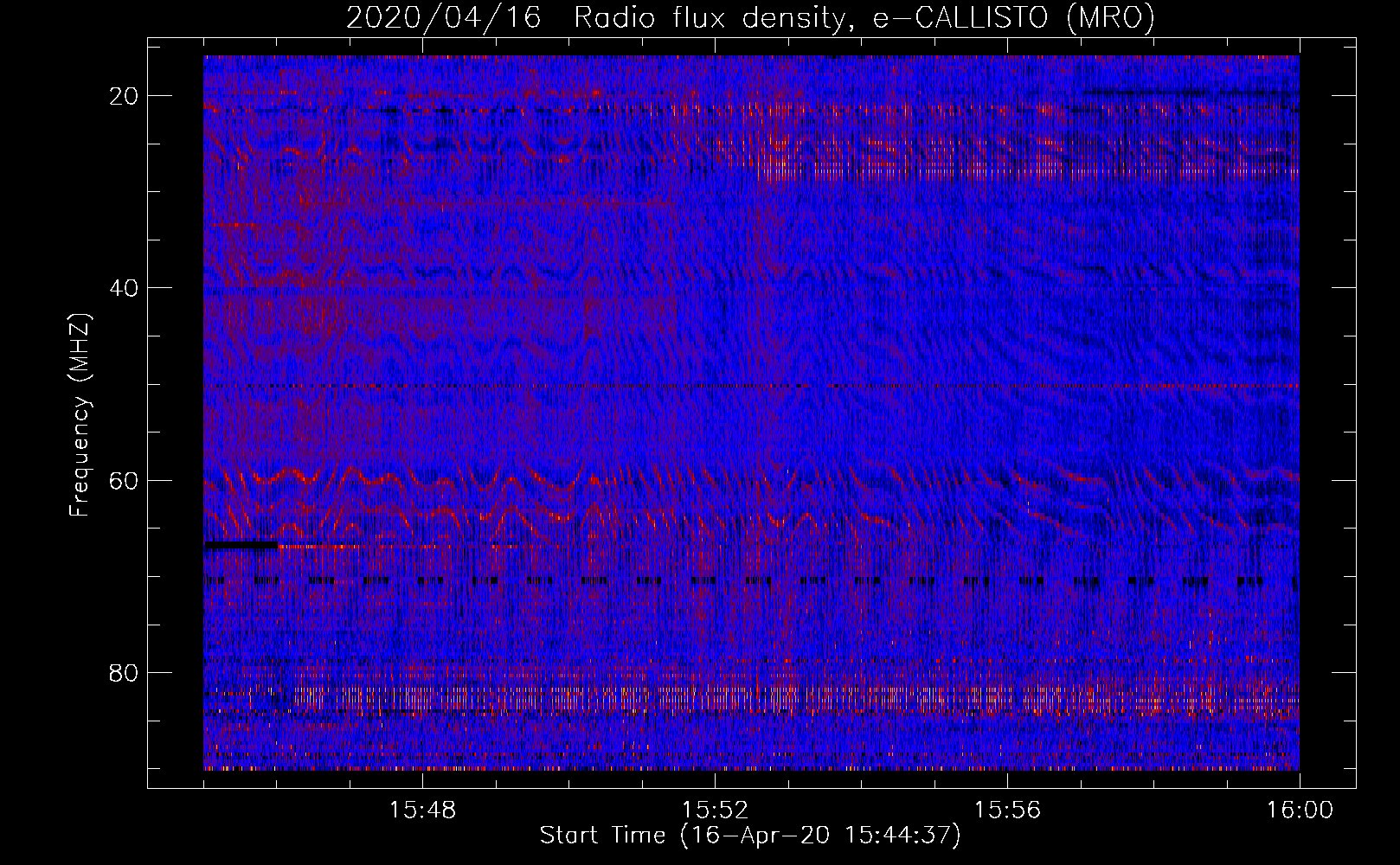Click the 'Frequency (MHZ)' y-axis label
This screenshot has height=865, width=1400.
coord(80,415)
